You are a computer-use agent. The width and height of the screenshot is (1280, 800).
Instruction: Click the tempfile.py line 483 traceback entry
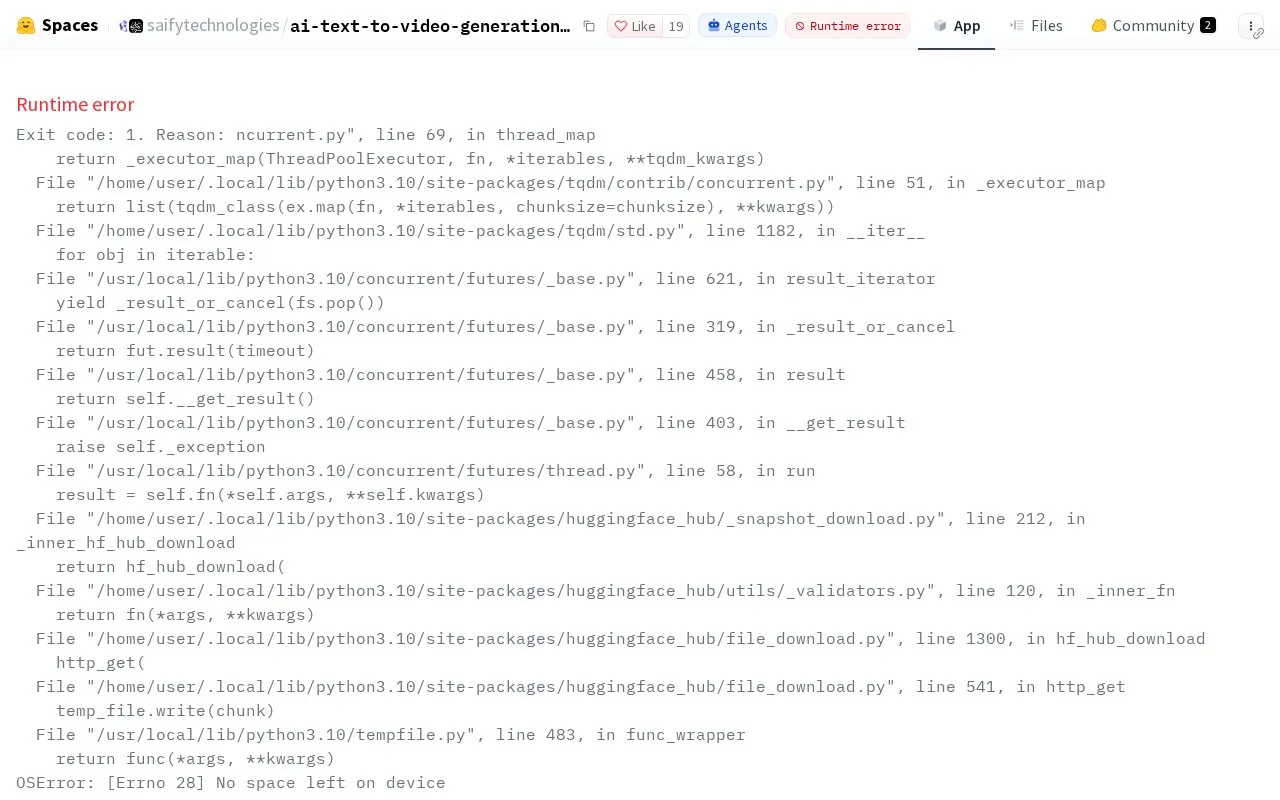click(x=391, y=734)
